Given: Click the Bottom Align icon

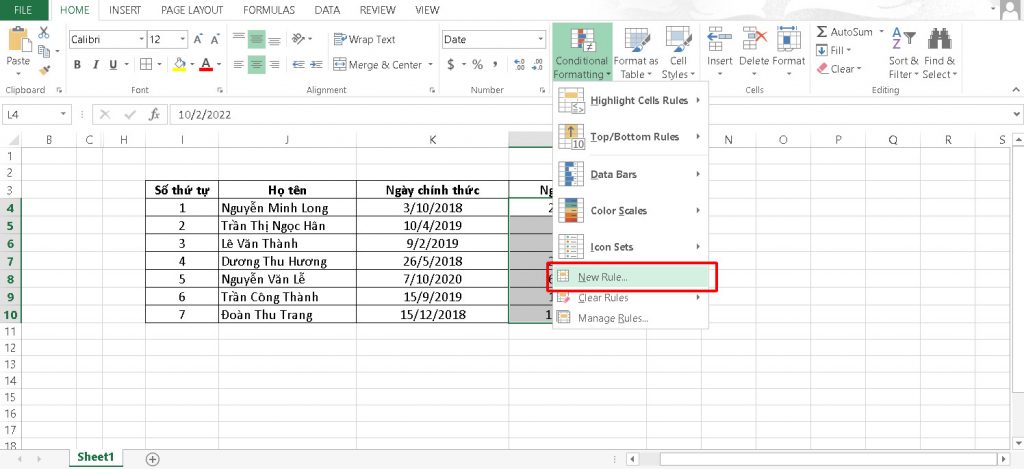Looking at the screenshot, I should point(275,40).
